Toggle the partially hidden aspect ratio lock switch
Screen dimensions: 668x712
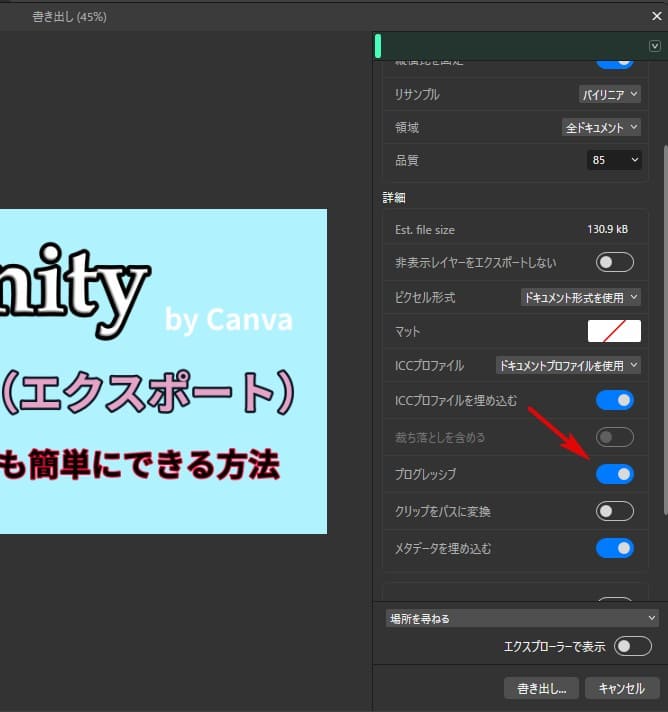click(x=615, y=62)
